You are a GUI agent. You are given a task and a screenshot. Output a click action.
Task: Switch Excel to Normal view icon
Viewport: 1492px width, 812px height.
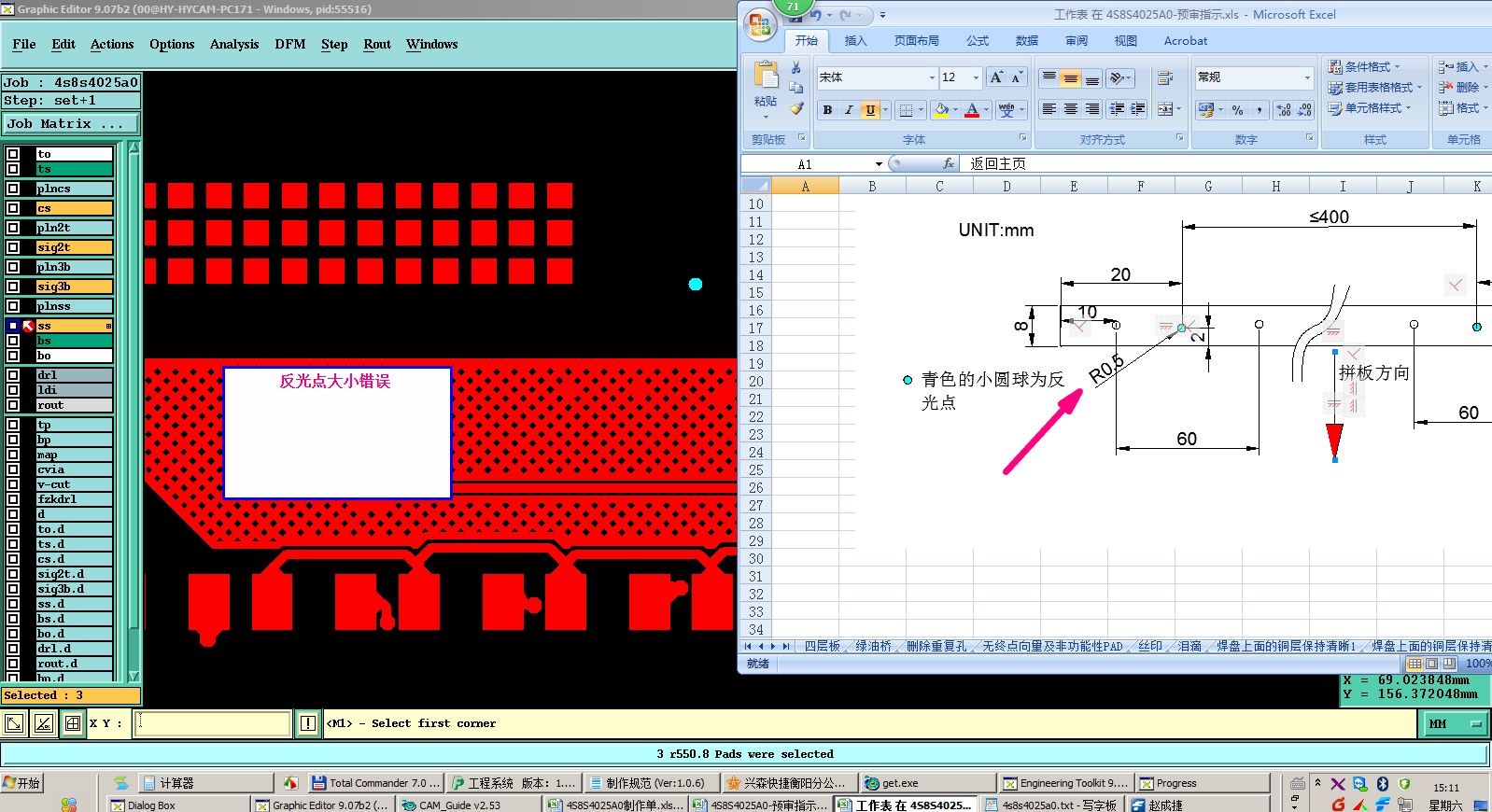click(x=1415, y=664)
